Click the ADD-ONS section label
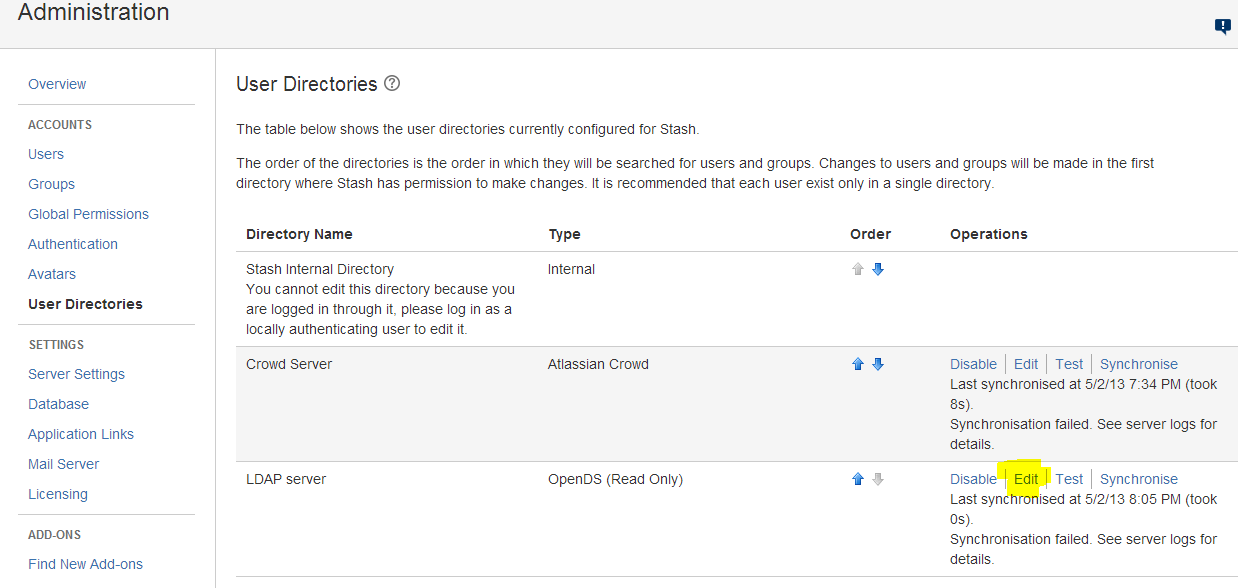 [55, 535]
